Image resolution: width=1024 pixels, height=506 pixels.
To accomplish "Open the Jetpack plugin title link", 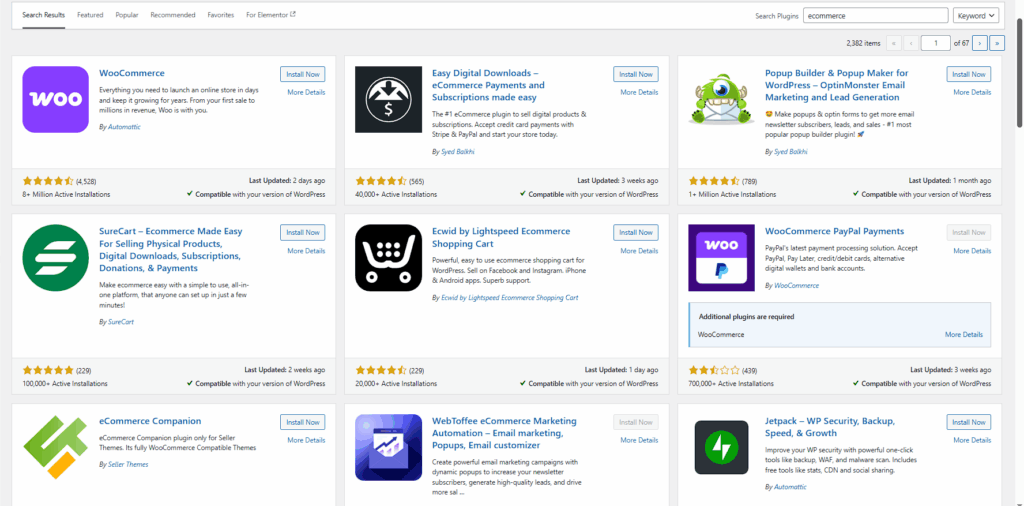I will tap(830, 427).
